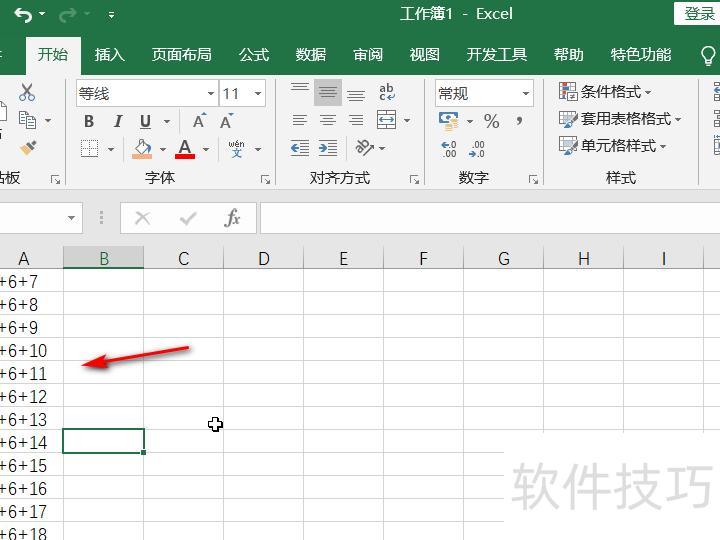Screen dimensions: 720x540
Task: Select column D header
Action: tap(264, 258)
